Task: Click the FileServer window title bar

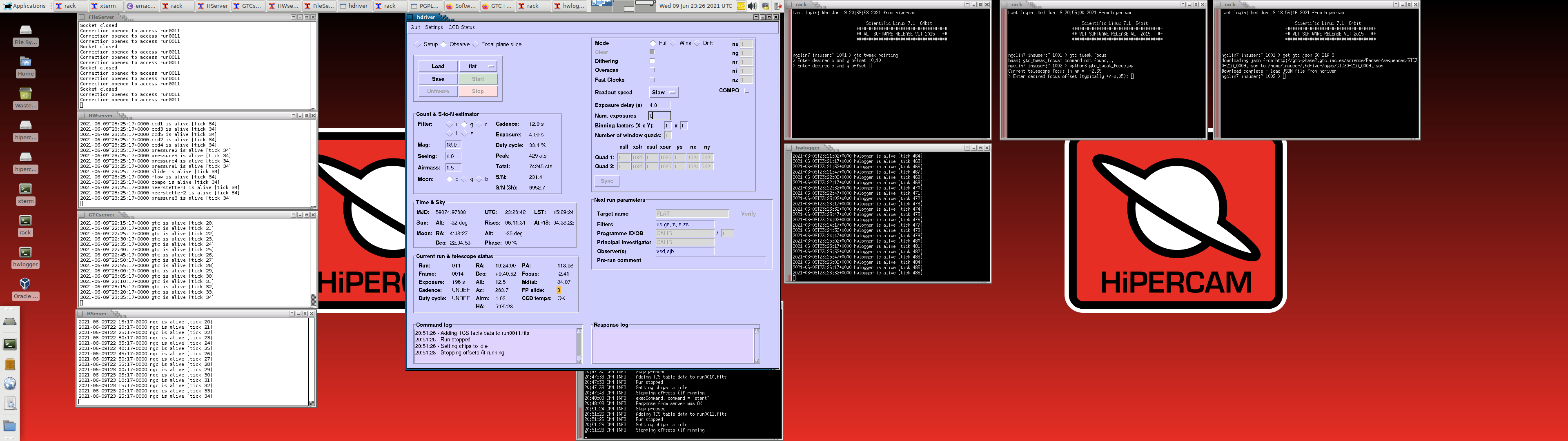Action: [197, 17]
